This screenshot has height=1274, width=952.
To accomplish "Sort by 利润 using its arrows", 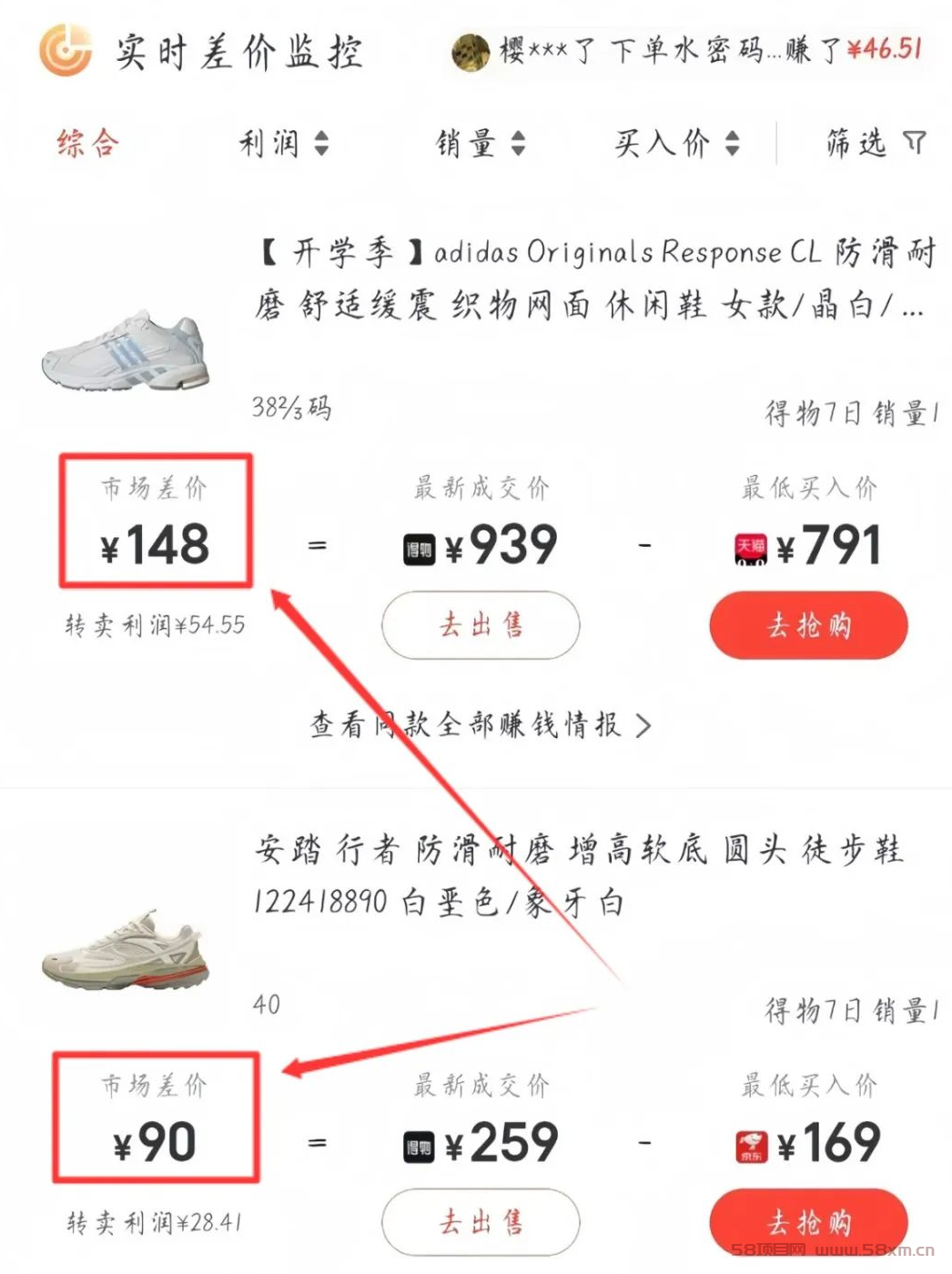I will pyautogui.click(x=321, y=143).
